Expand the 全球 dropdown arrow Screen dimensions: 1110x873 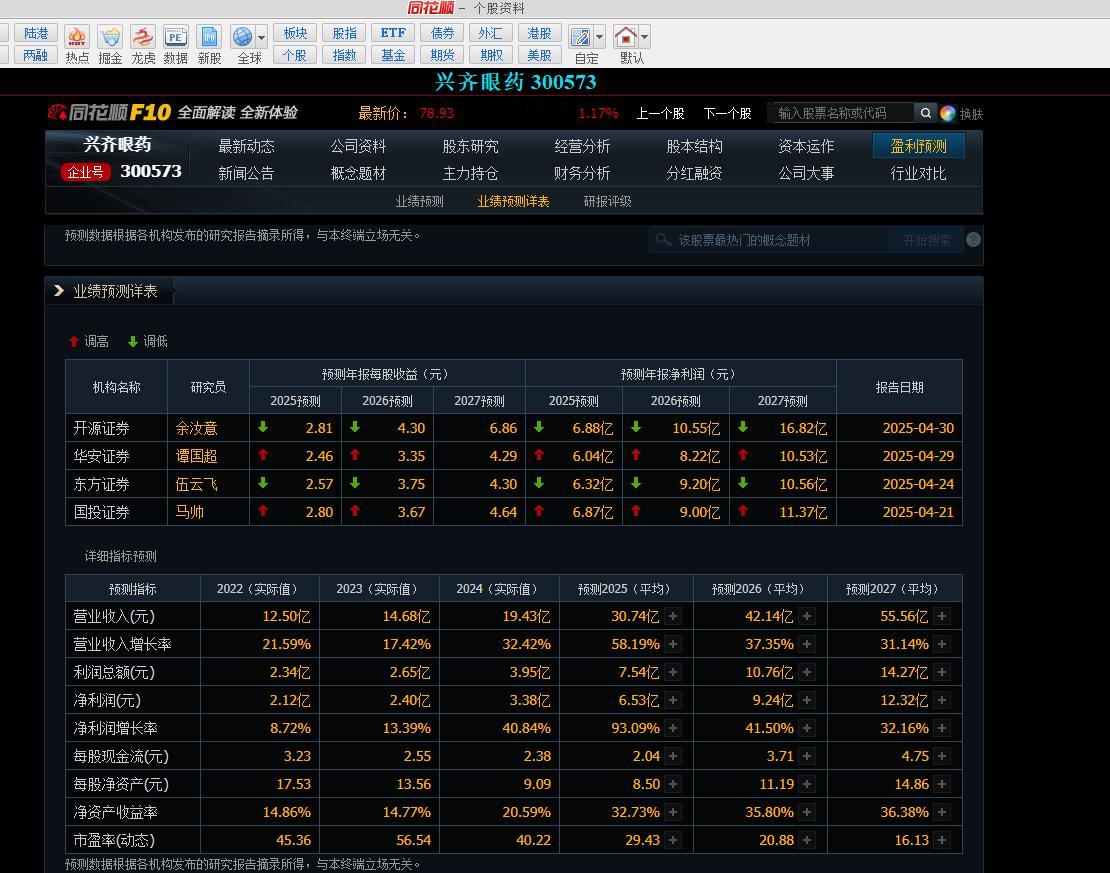(x=262, y=36)
